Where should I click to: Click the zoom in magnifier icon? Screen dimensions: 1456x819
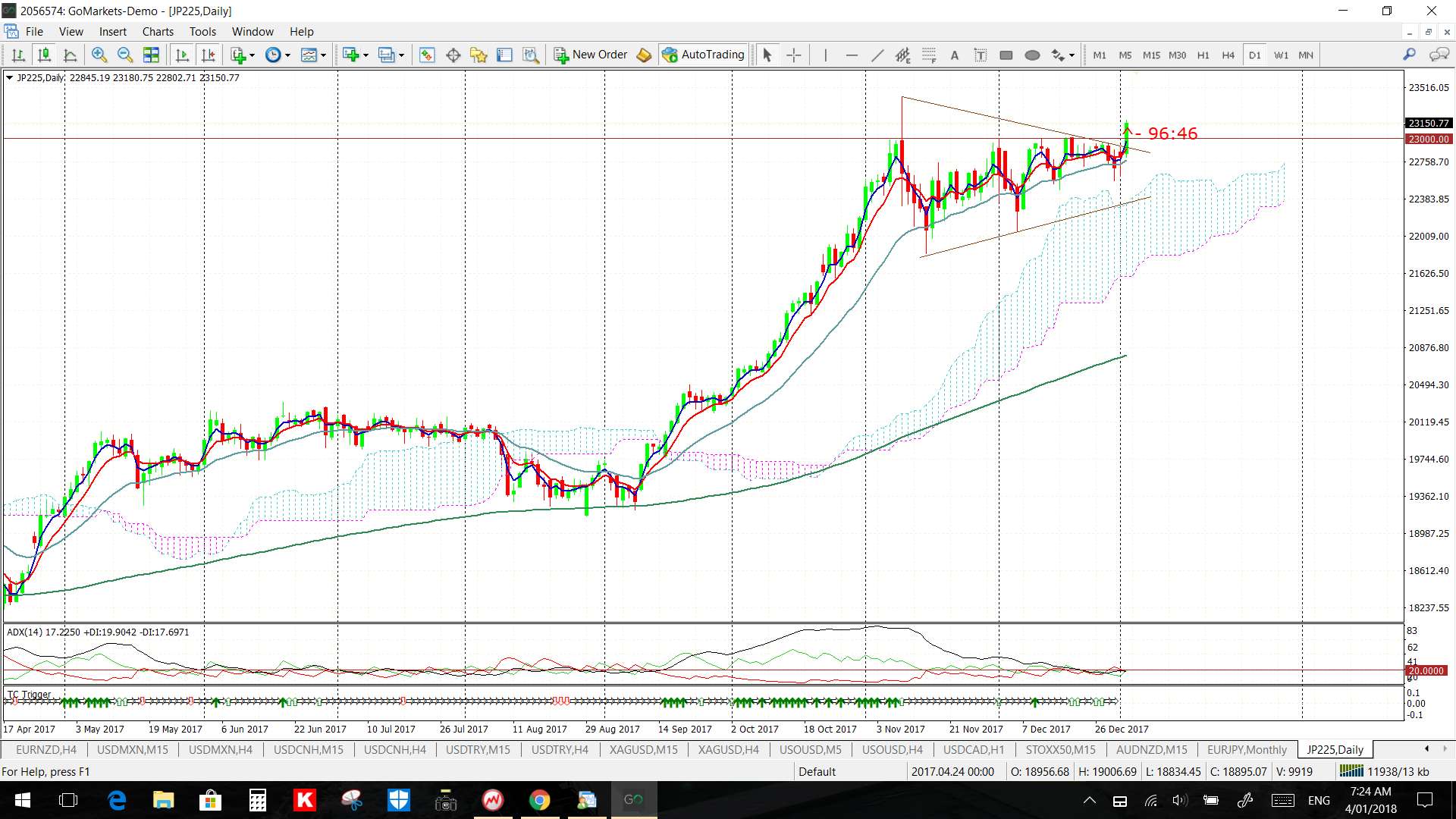click(99, 55)
